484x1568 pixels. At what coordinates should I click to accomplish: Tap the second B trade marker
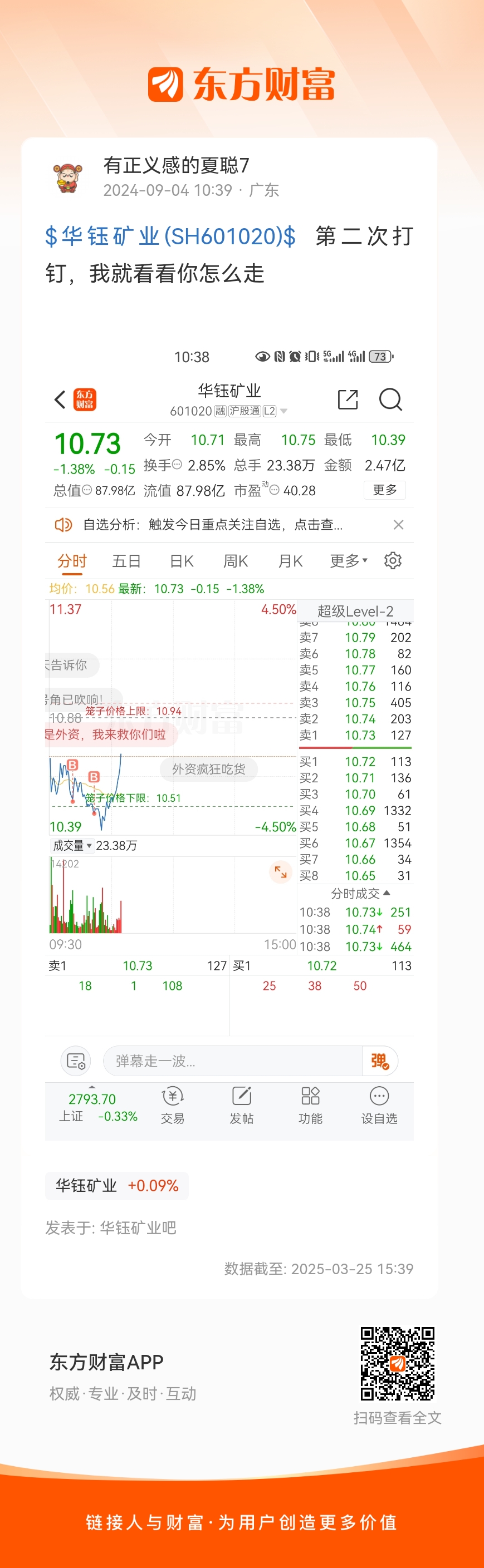[94, 777]
